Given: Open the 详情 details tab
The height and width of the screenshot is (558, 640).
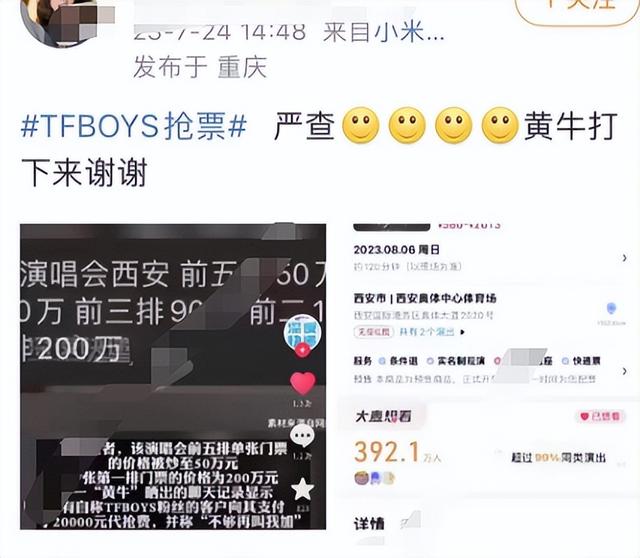Looking at the screenshot, I should [369, 524].
